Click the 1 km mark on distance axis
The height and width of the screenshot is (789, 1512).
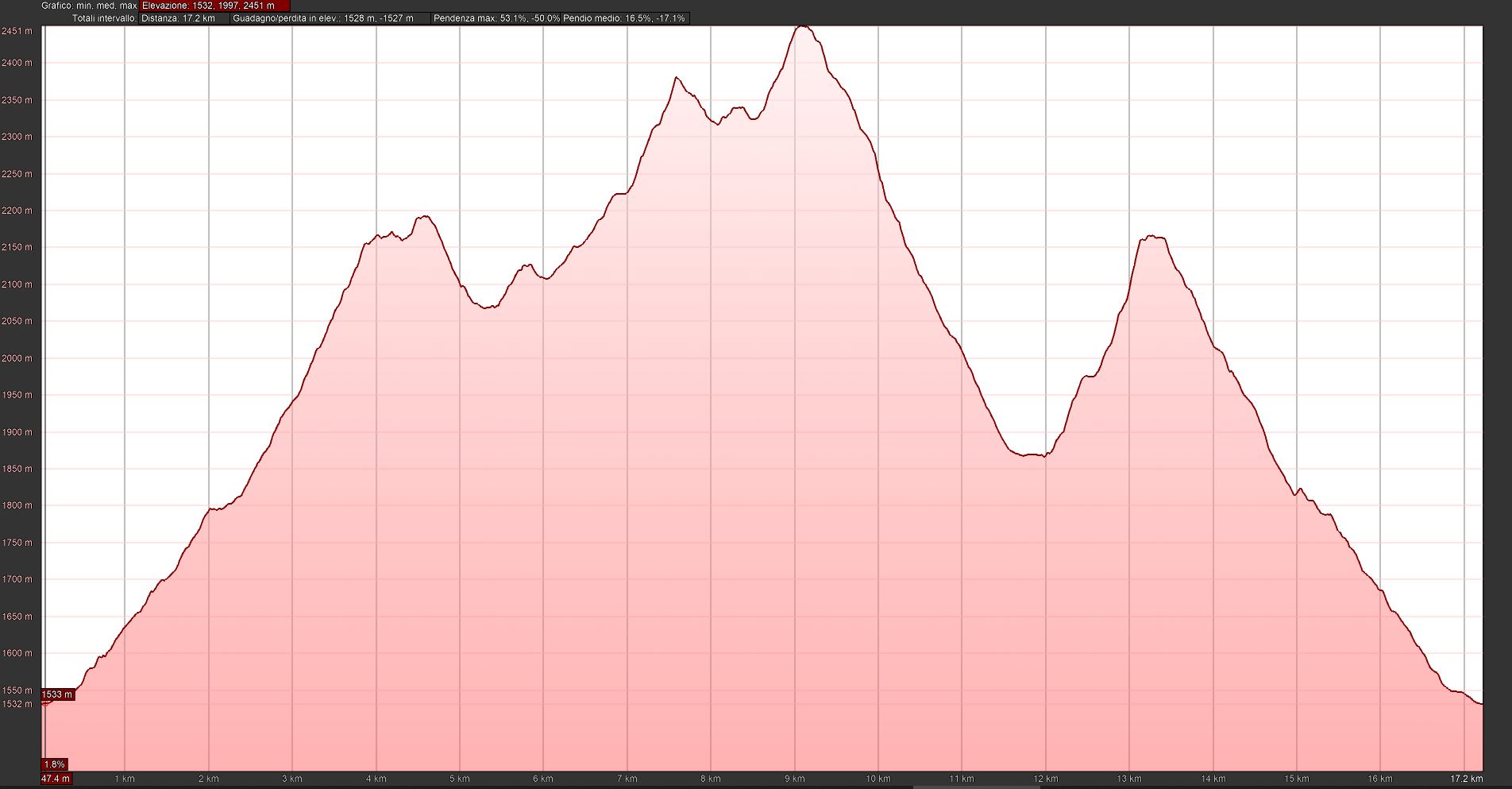click(x=125, y=779)
